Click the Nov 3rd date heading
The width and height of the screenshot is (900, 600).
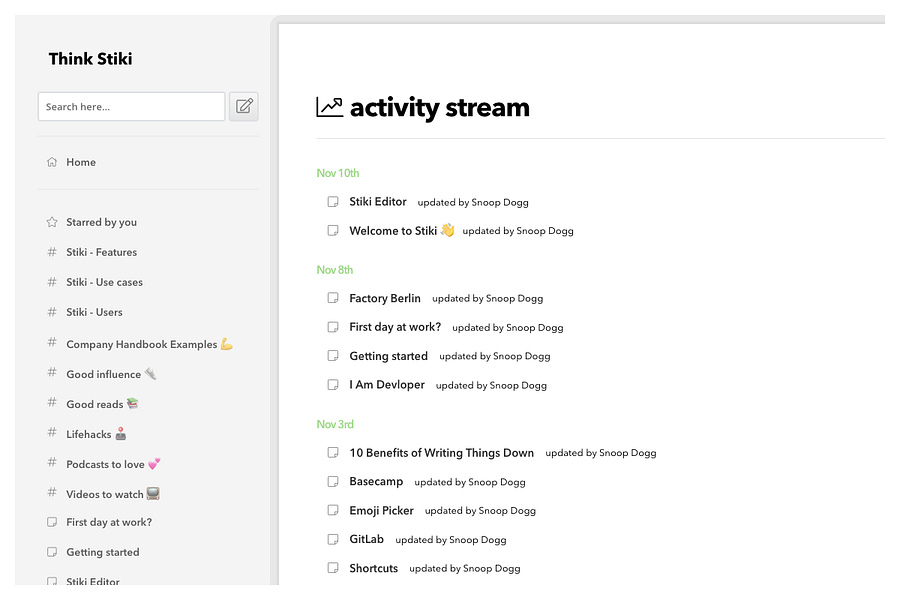pyautogui.click(x=335, y=424)
